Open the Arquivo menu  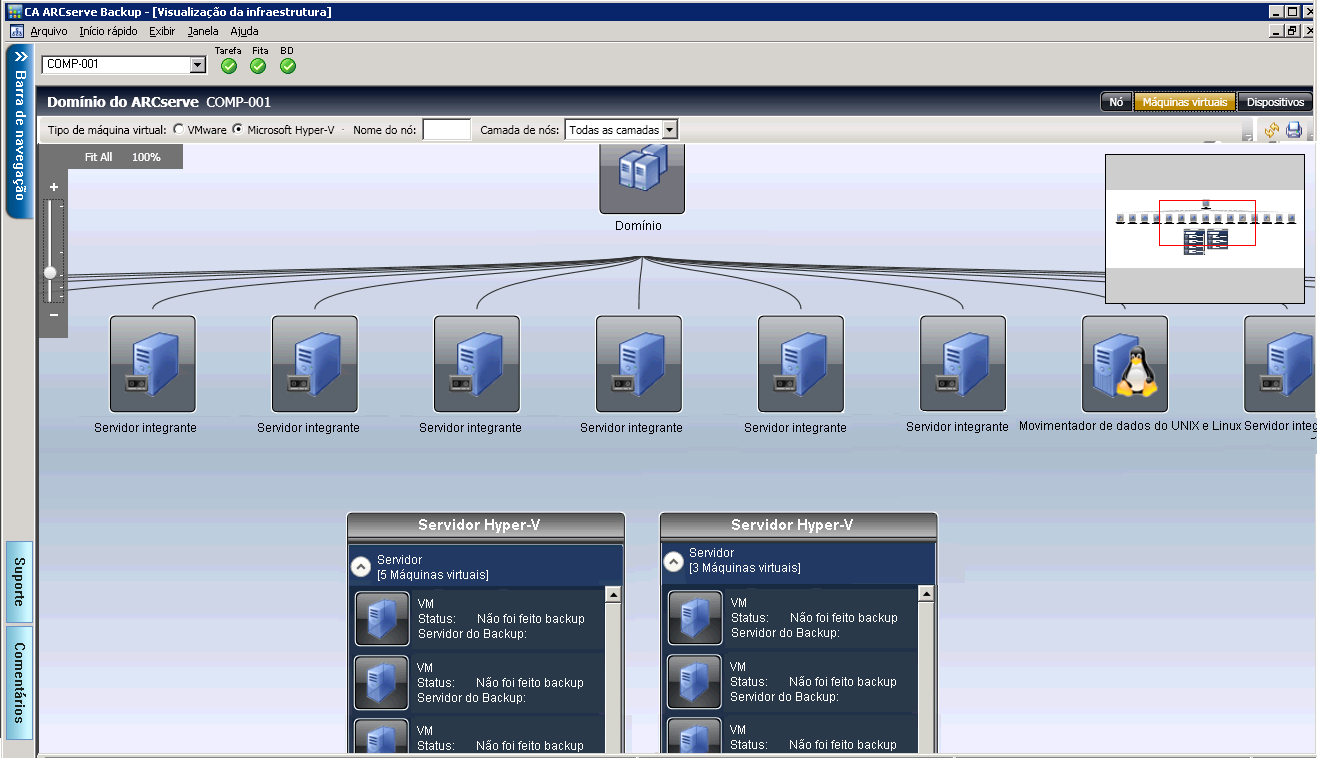49,31
